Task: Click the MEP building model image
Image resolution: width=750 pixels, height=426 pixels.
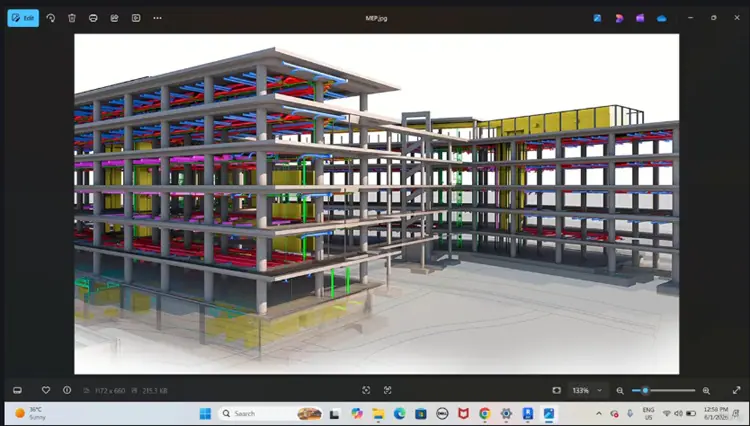Action: tap(376, 204)
